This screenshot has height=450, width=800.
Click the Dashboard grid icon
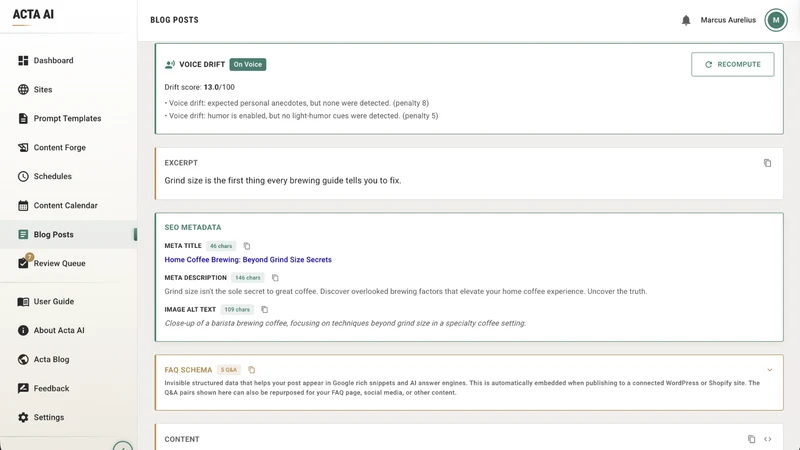tap(23, 60)
